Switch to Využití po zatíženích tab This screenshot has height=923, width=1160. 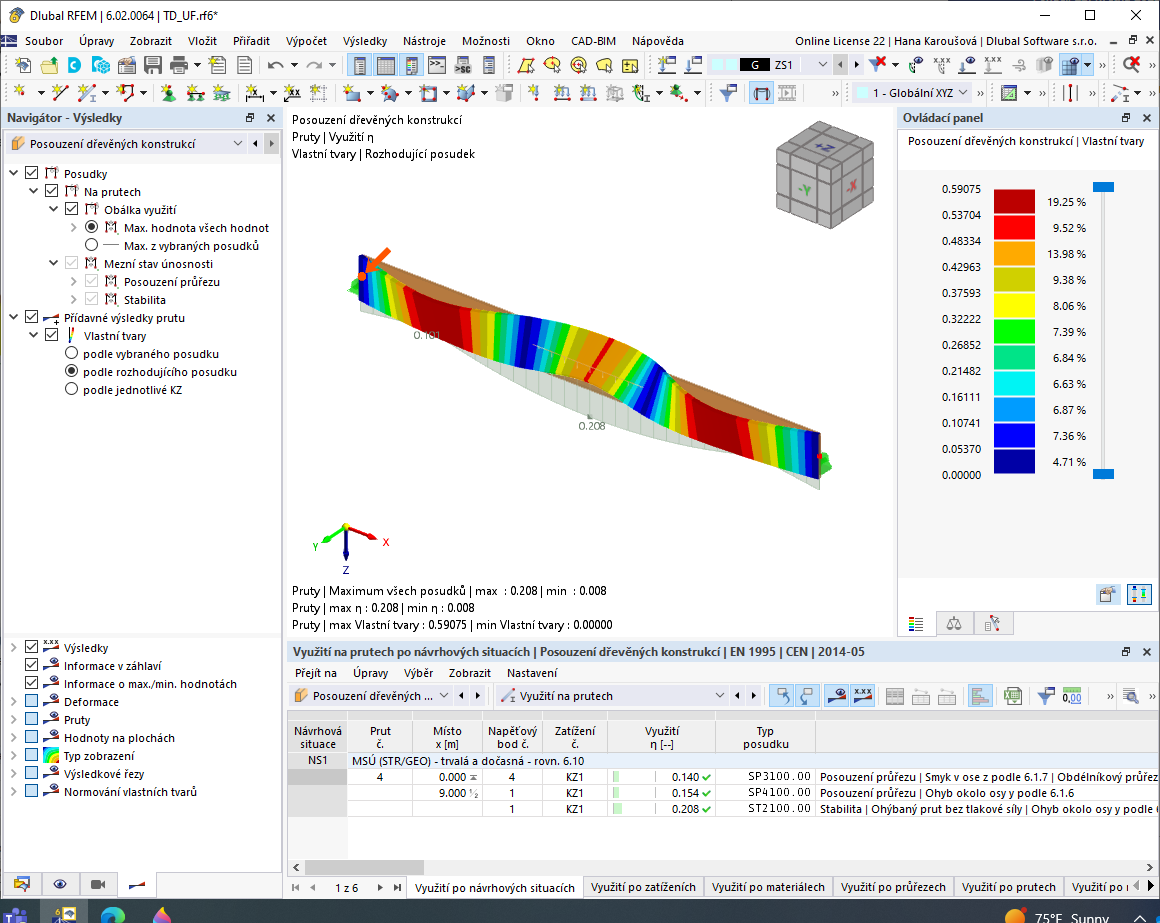pyautogui.click(x=643, y=887)
